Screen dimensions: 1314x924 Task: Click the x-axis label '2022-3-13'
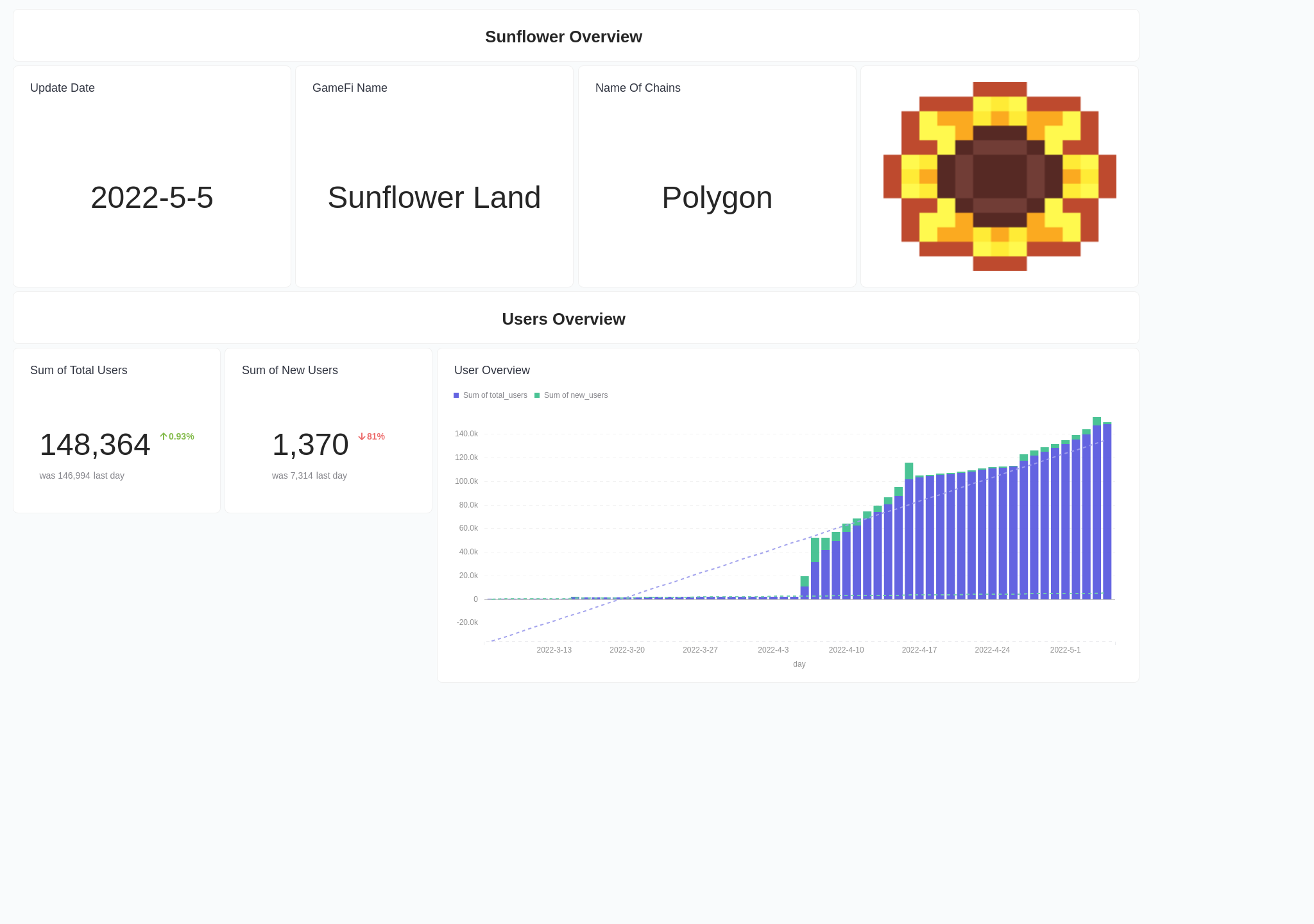coord(554,650)
